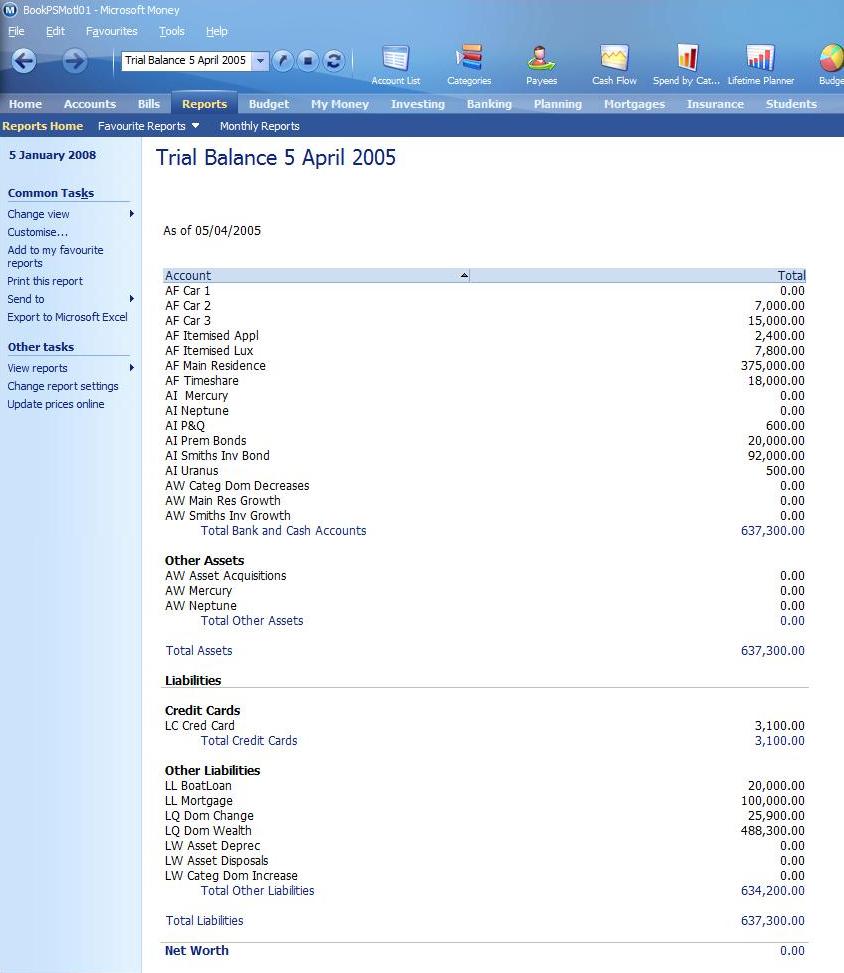Click Total Bank and Cash Accounts row
This screenshot has width=844, height=973.
(485, 531)
